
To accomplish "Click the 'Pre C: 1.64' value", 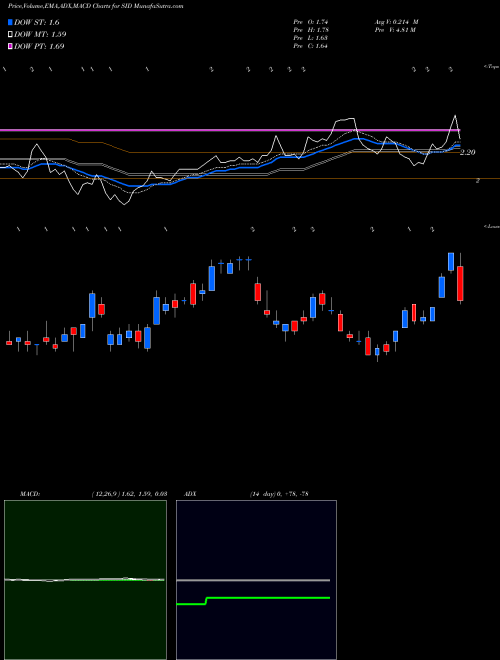I will (311, 46).
